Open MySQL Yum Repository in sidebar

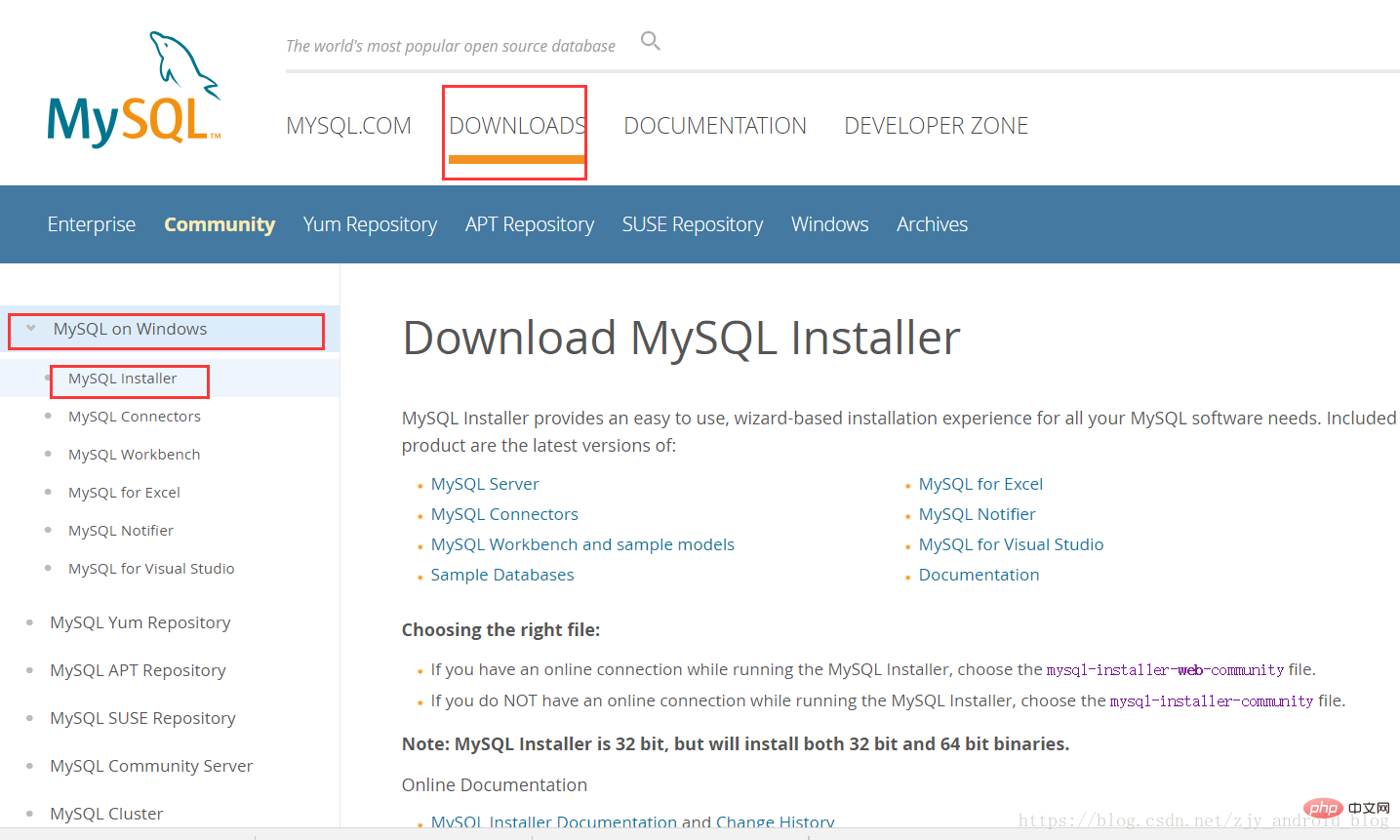[140, 622]
